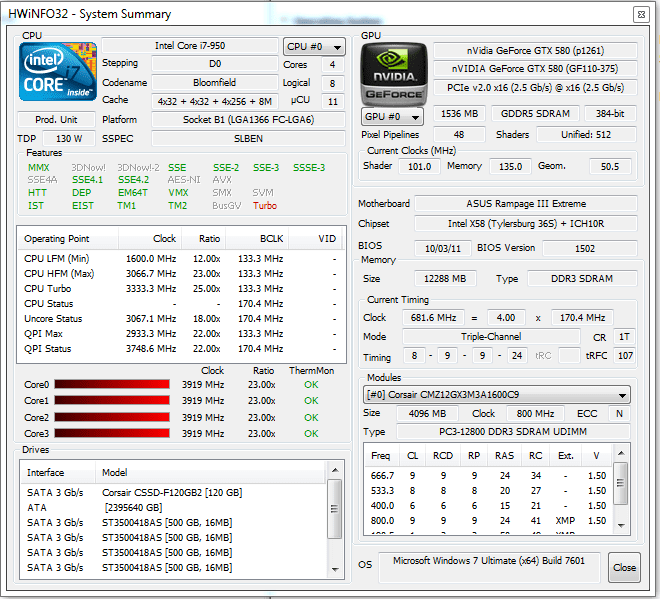Click the ASUS Rampage III Extreme field
This screenshot has height=599, width=660.
click(x=526, y=204)
